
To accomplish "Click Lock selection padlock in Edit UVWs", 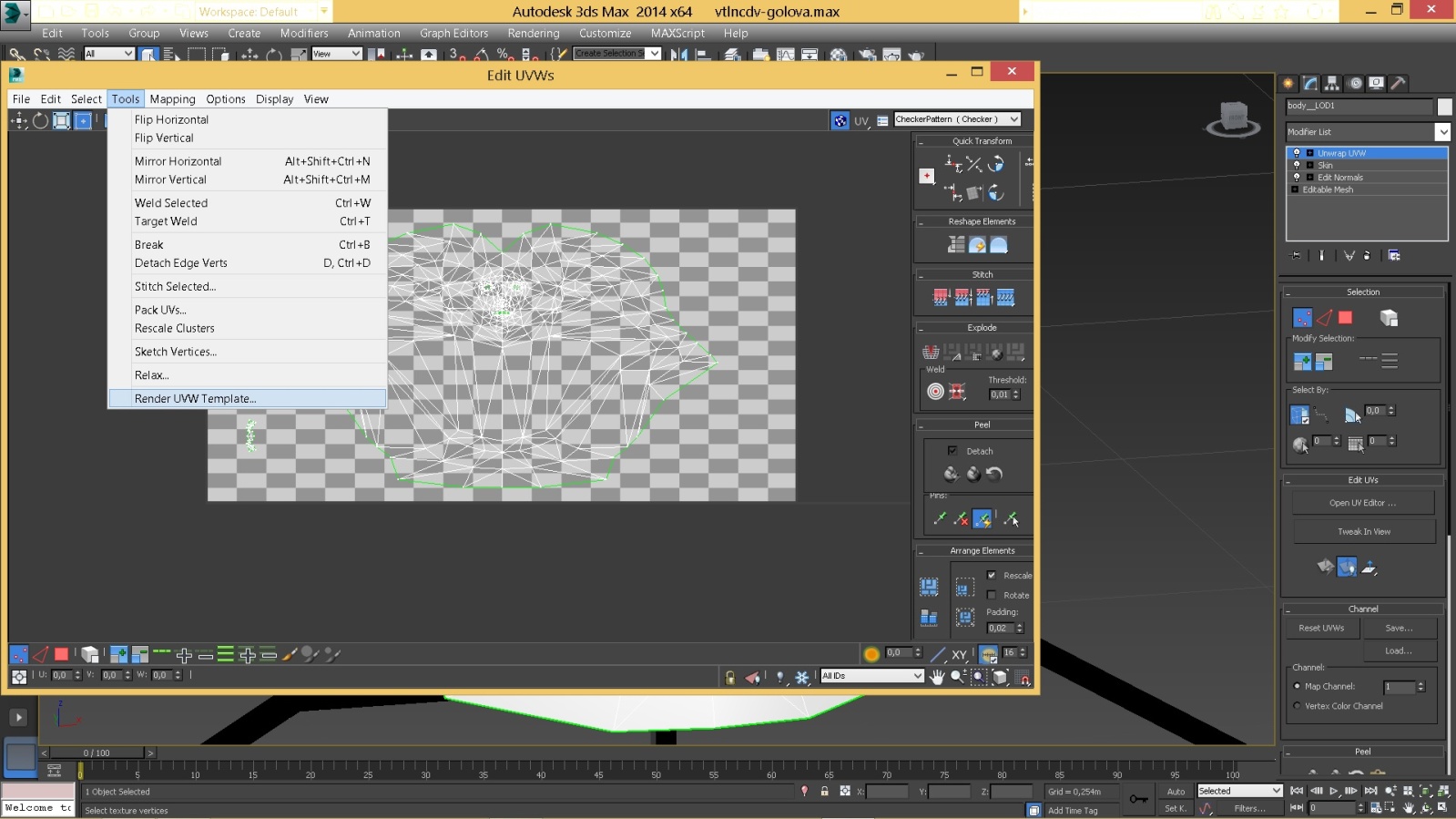I will tap(729, 677).
